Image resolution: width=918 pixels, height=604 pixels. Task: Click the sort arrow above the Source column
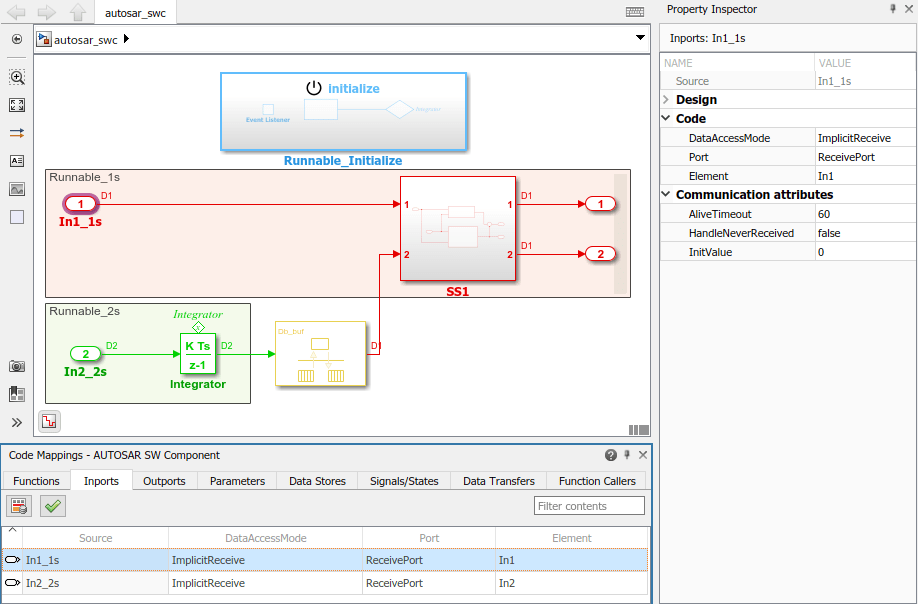tap(12, 529)
